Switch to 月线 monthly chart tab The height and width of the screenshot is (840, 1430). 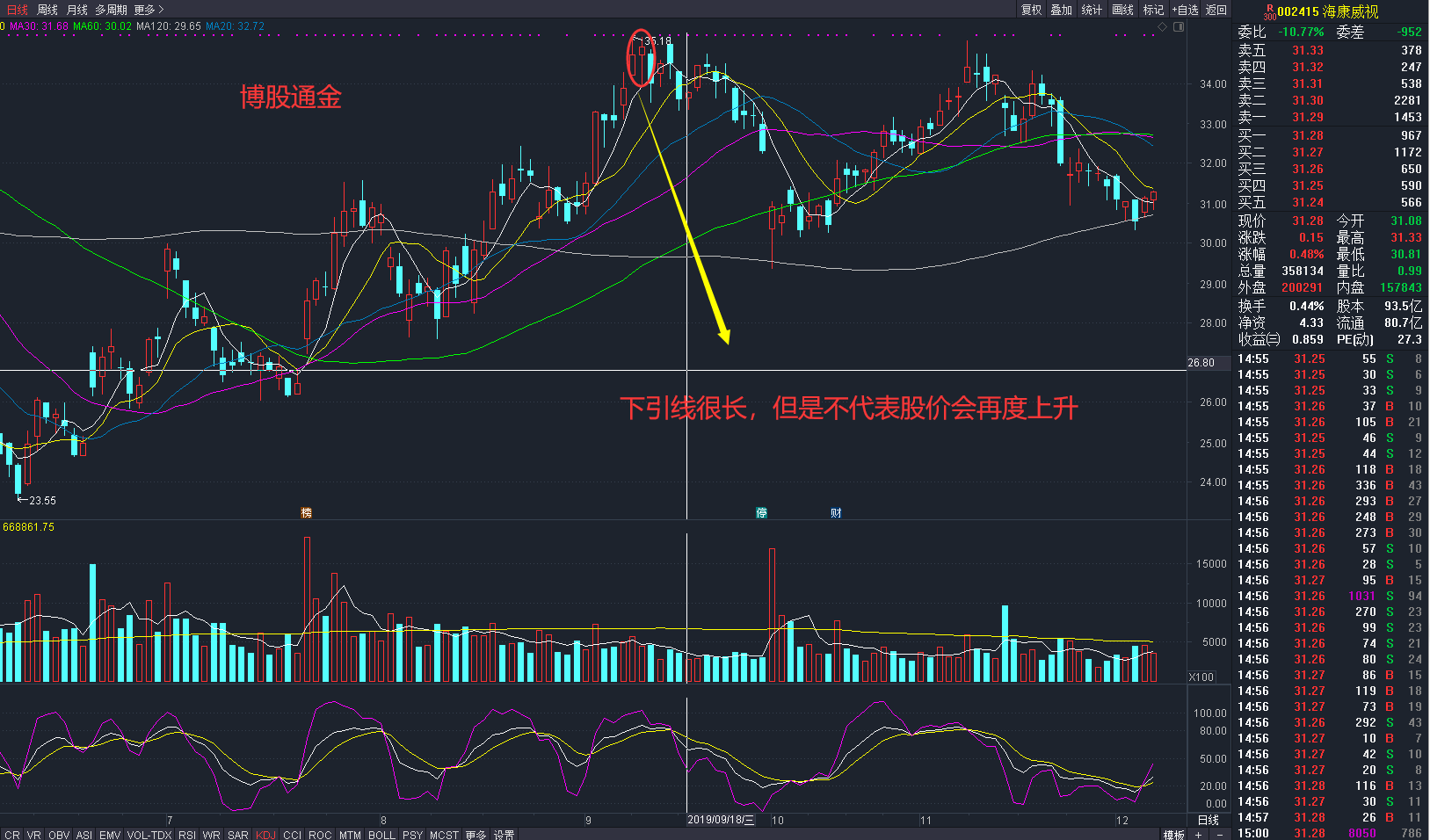(x=77, y=10)
